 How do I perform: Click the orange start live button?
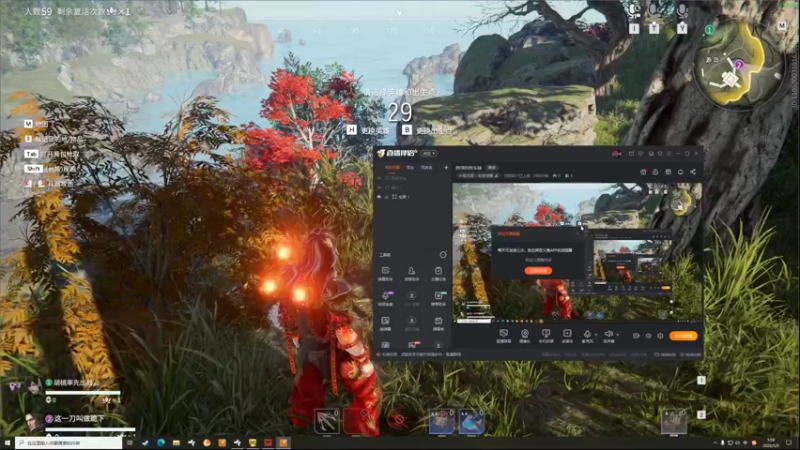683,336
